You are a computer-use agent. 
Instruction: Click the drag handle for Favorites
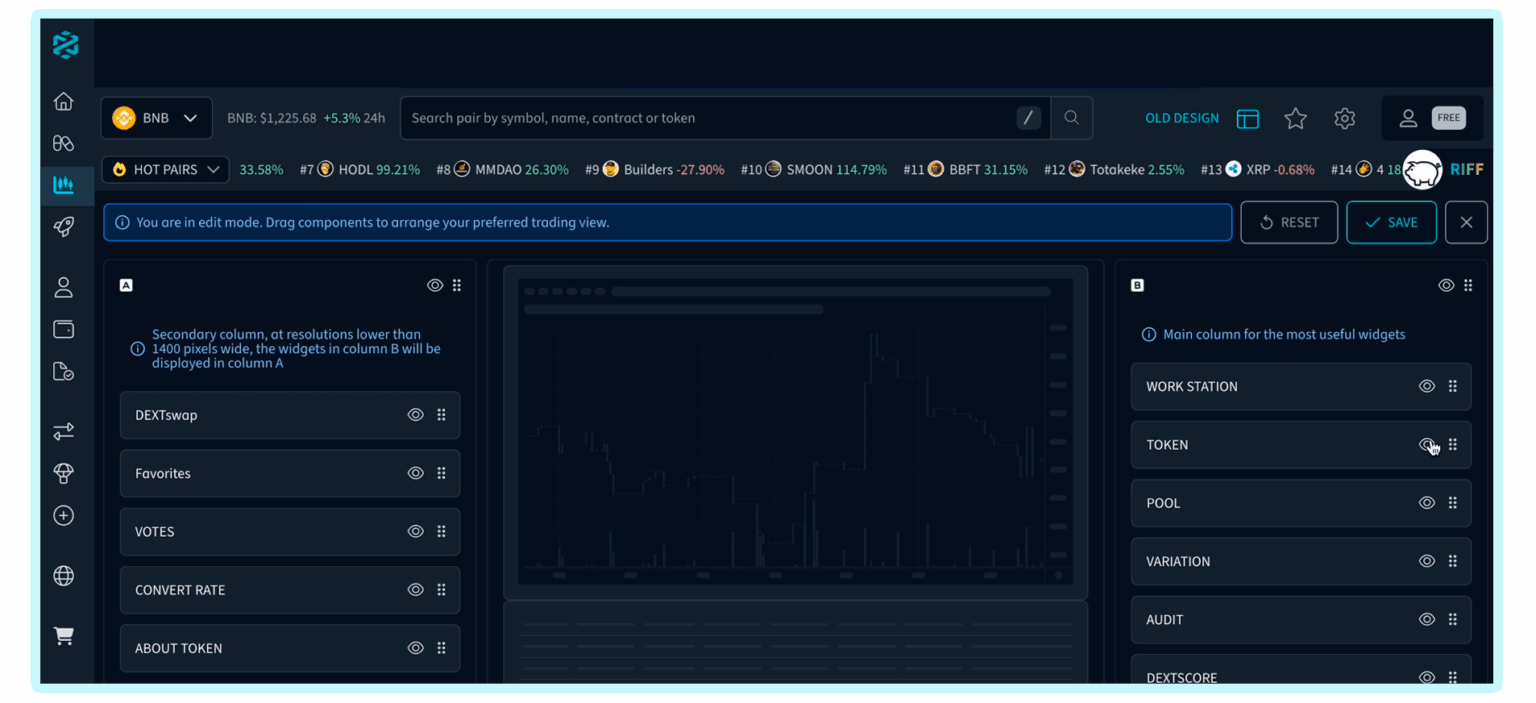[x=441, y=473]
